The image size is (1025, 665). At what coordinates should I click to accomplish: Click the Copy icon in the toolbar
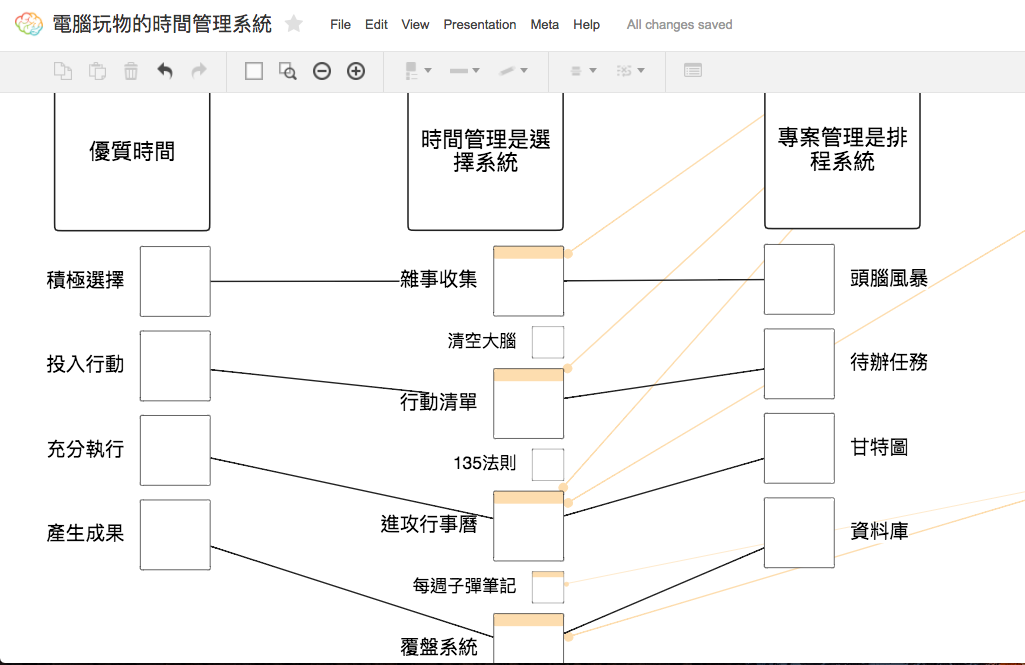click(x=62, y=71)
